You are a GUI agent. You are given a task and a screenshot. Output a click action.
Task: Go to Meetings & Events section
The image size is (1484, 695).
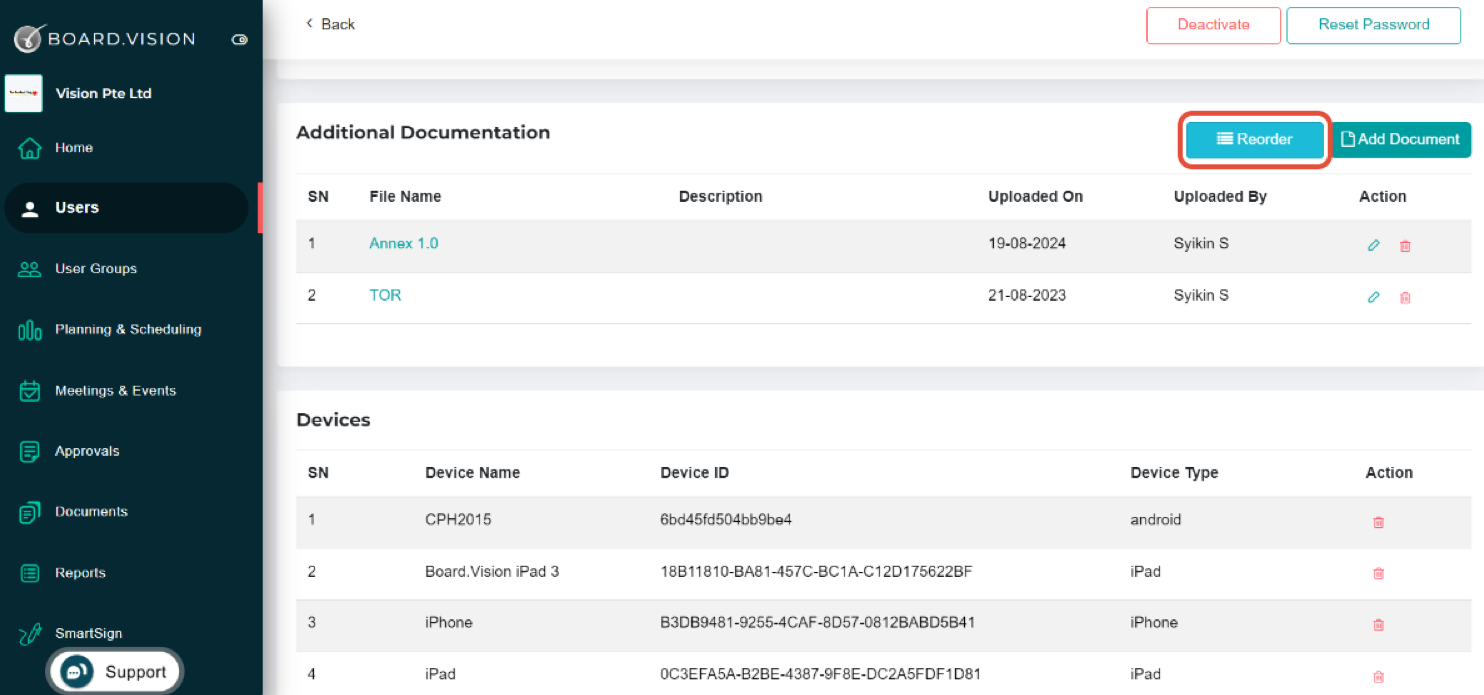coord(115,391)
